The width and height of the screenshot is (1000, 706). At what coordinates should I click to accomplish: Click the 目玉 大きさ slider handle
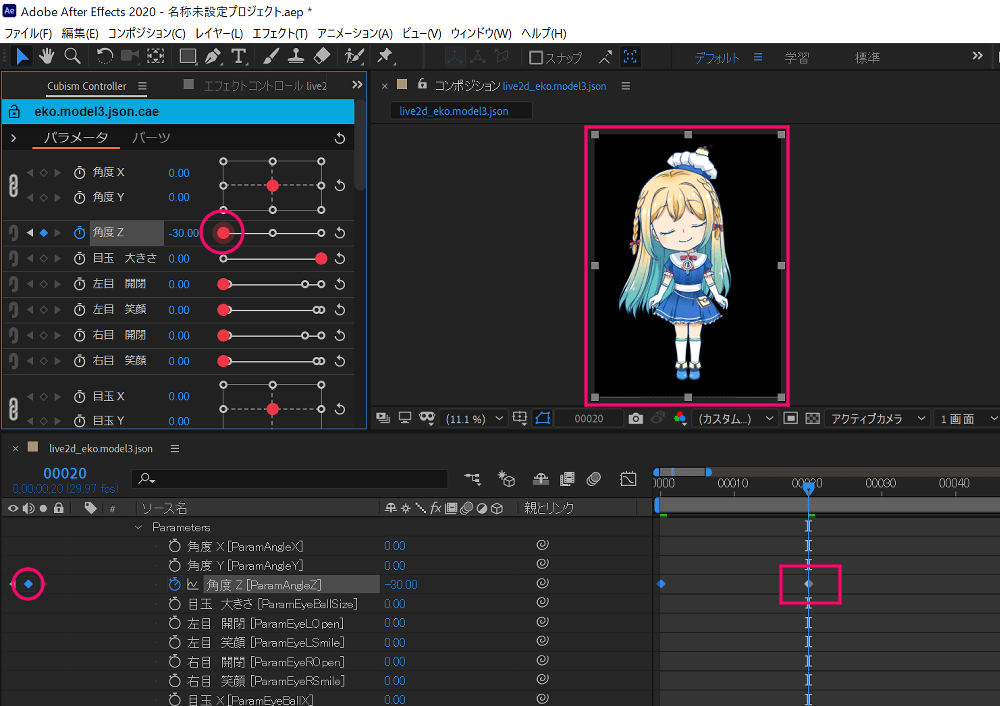pyautogui.click(x=321, y=258)
